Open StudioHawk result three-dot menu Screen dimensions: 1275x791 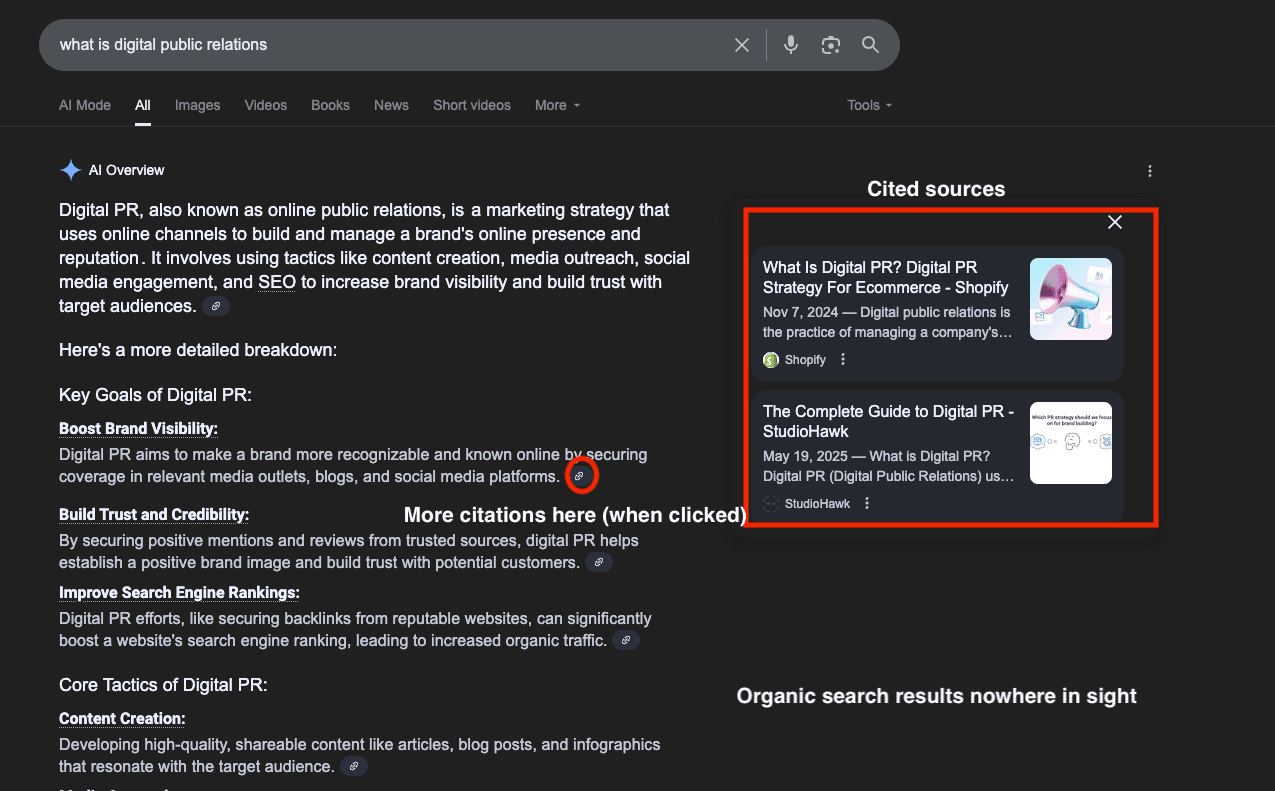(867, 504)
